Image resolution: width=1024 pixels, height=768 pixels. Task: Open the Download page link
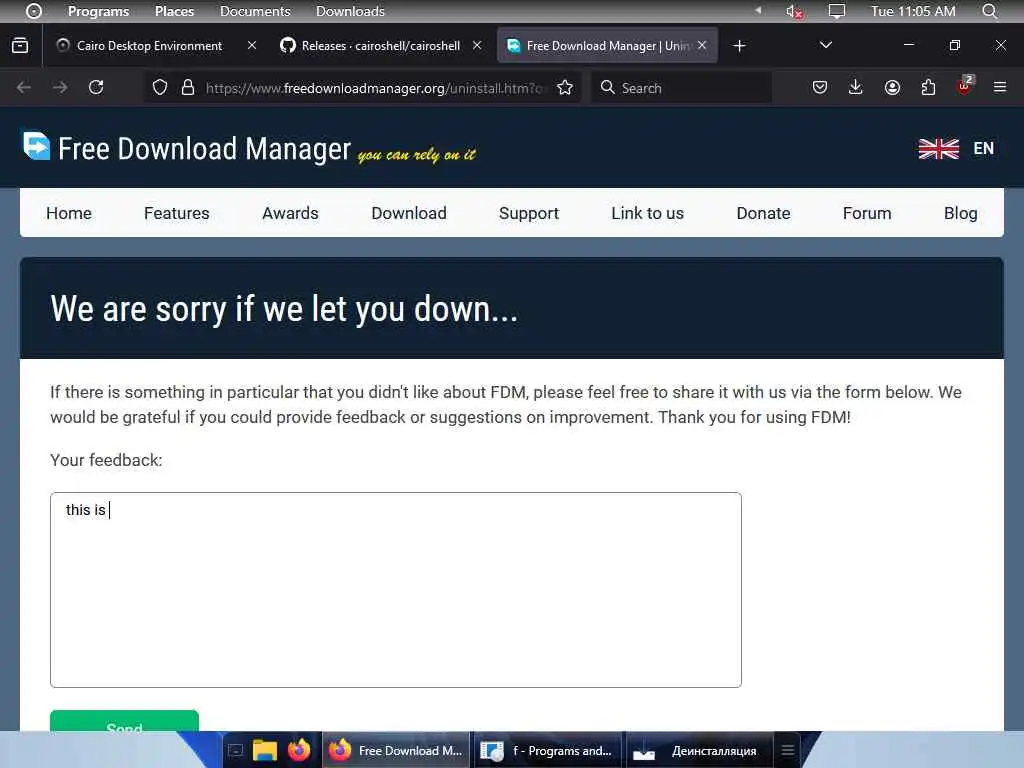click(x=409, y=214)
